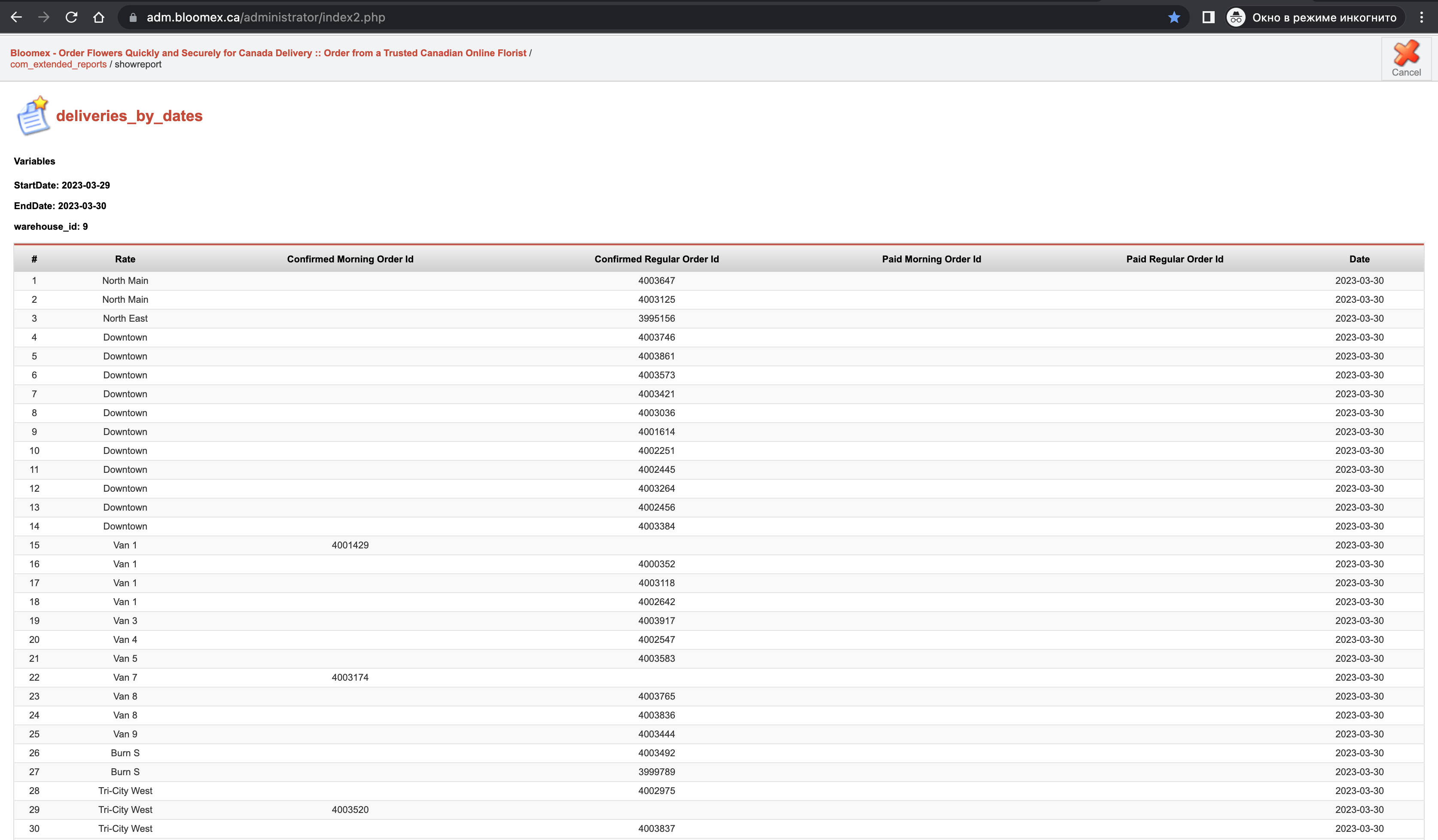Click the Van 7 rate cell
The image size is (1438, 840).
[x=125, y=677]
